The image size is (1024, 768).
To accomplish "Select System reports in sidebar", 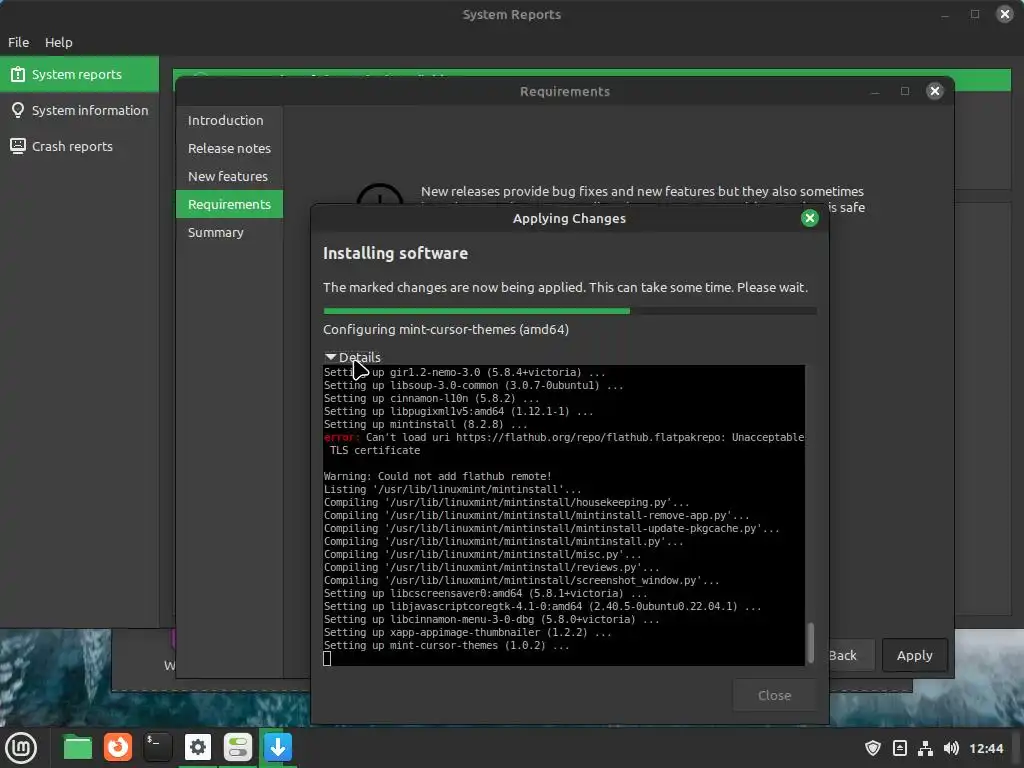I will (x=79, y=74).
